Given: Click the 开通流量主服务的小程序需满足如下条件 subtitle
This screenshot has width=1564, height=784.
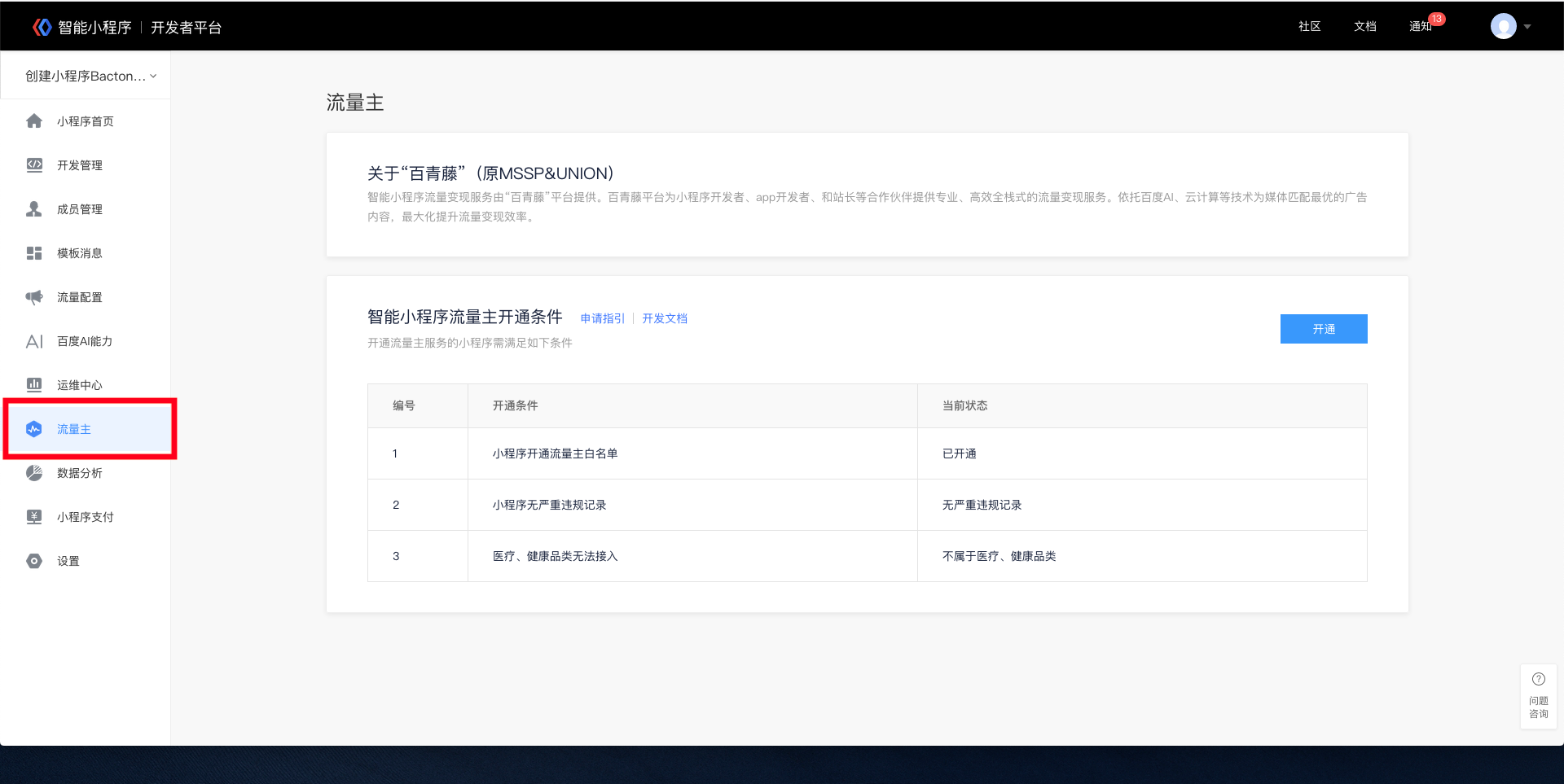Looking at the screenshot, I should [x=470, y=343].
